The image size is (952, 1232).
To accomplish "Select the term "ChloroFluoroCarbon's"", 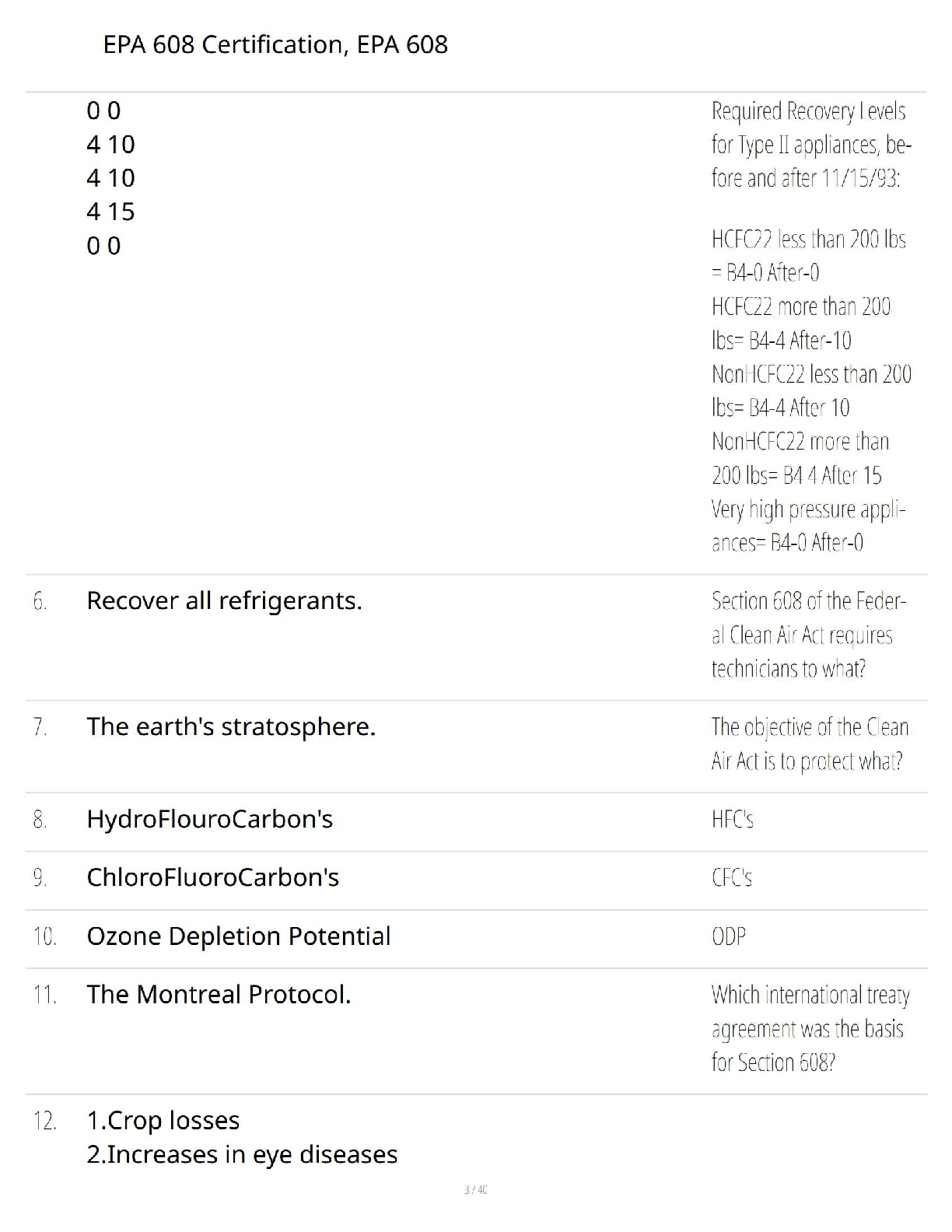I will point(212,878).
